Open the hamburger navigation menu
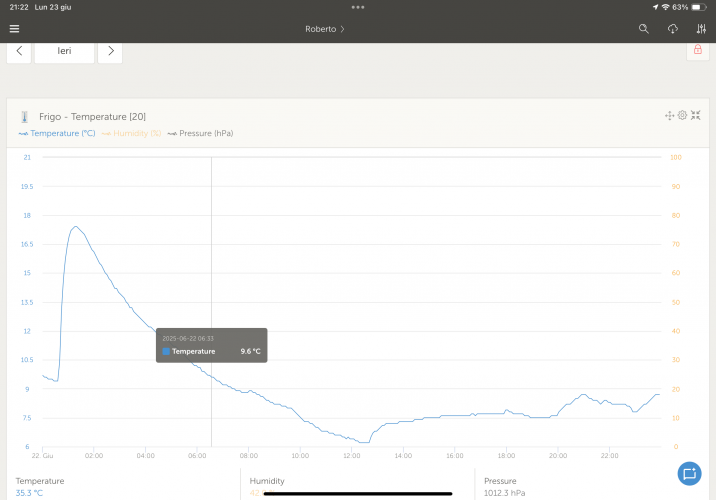716x500 pixels. [14, 29]
